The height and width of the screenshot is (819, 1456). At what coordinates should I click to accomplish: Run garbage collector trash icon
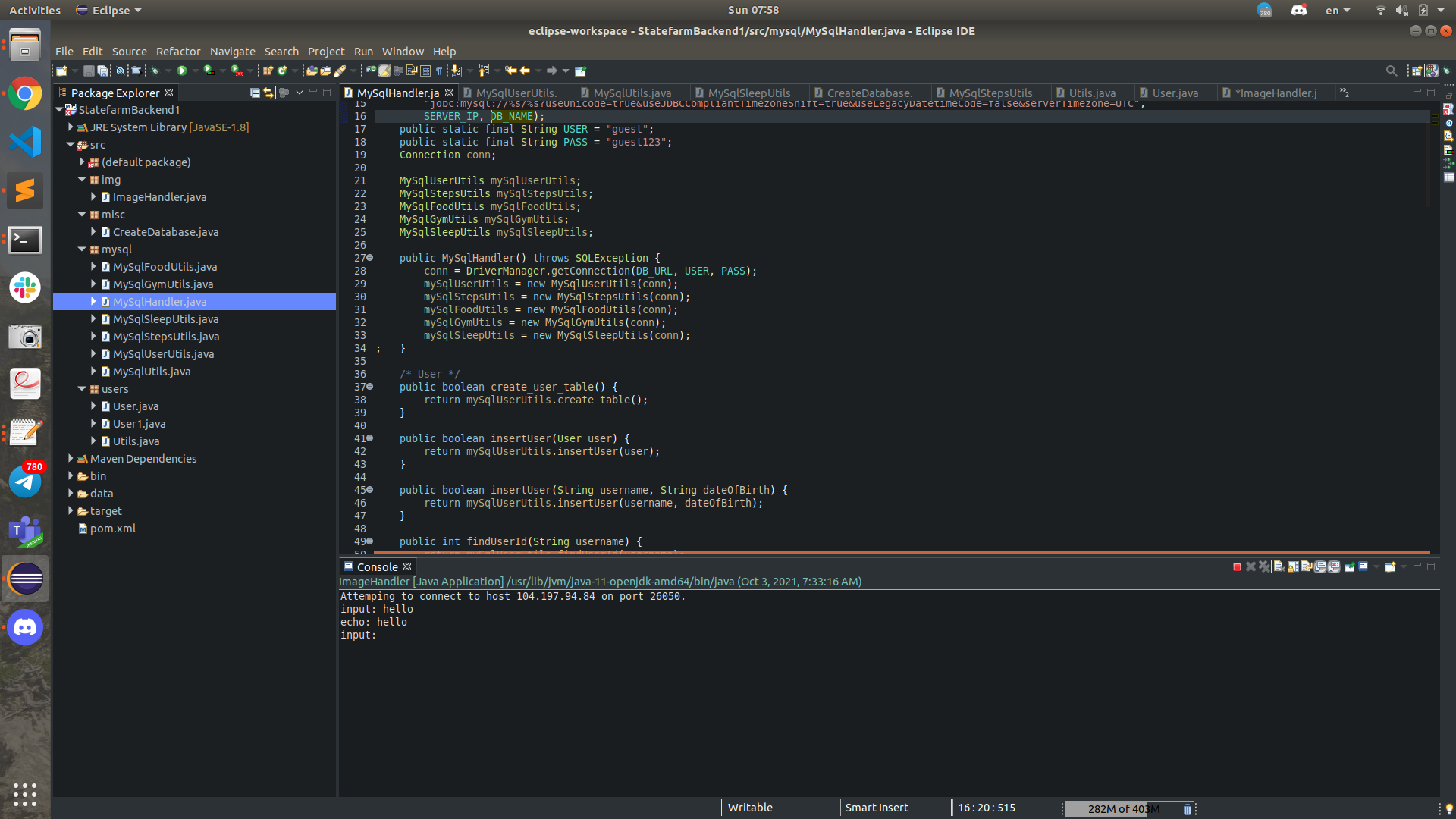tap(1188, 809)
